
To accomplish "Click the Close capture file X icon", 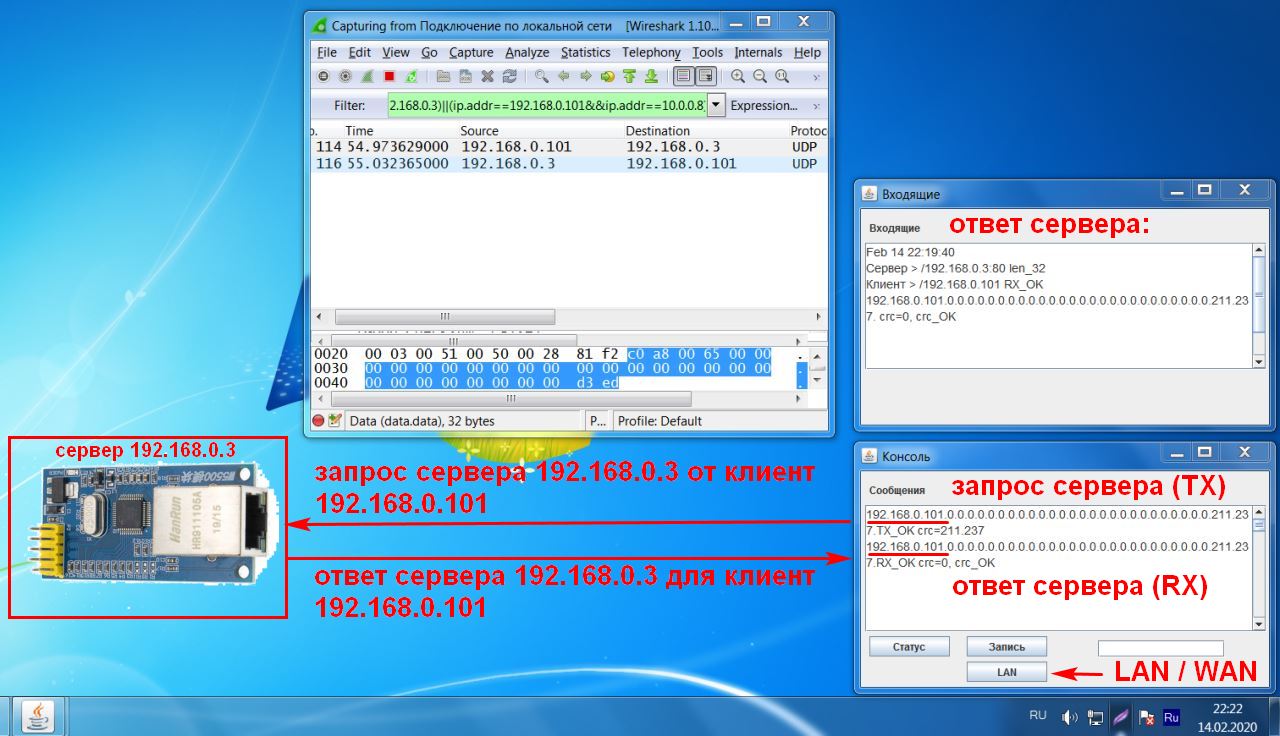I will (x=487, y=76).
